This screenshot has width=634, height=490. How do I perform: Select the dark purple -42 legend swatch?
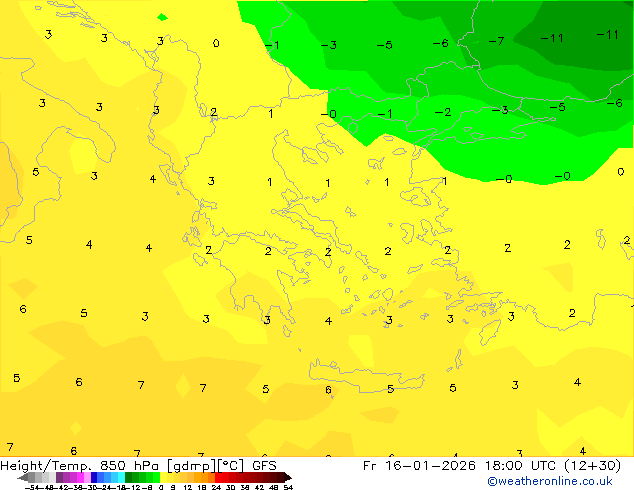59,477
